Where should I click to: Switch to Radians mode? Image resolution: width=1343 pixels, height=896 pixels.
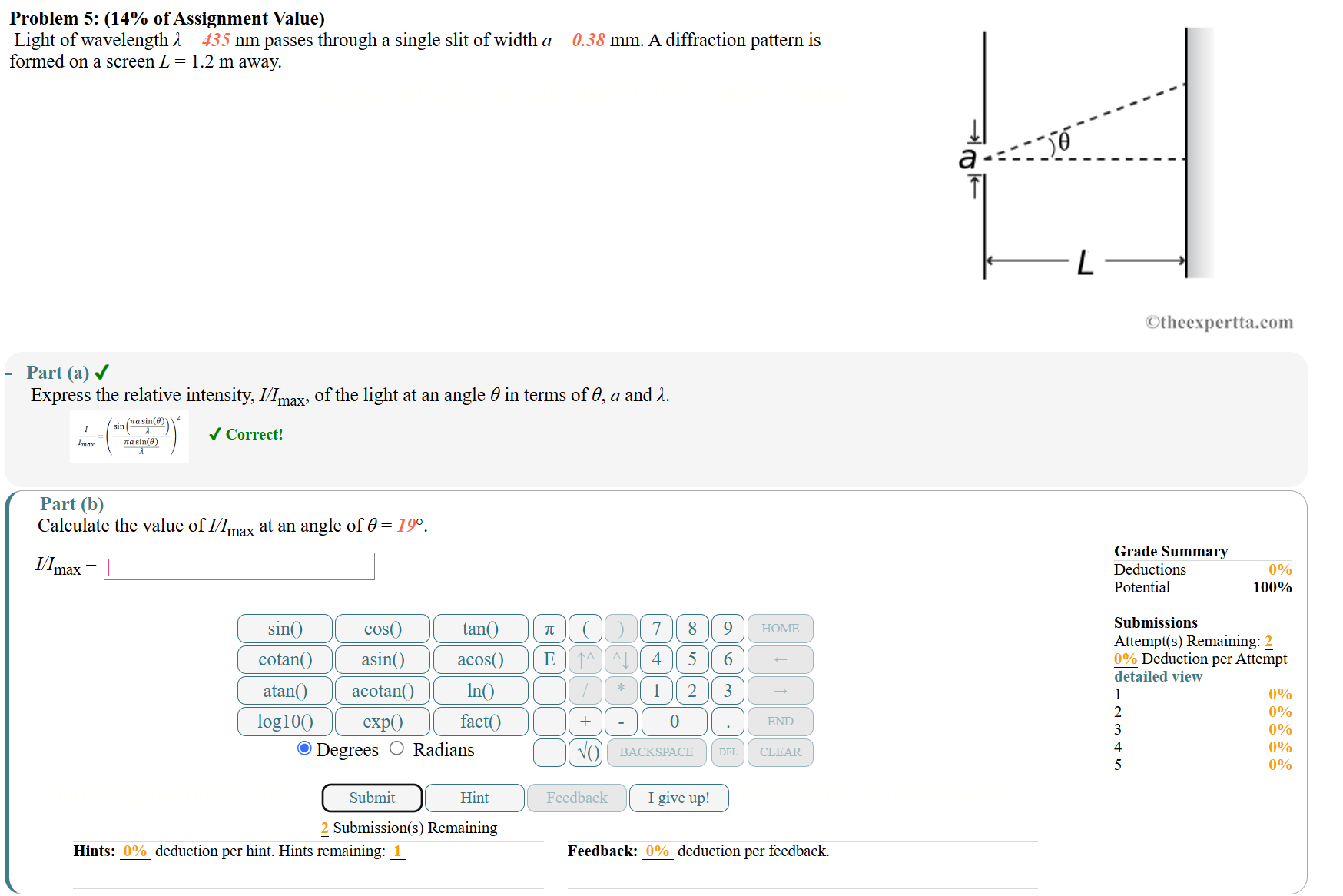pyautogui.click(x=396, y=749)
